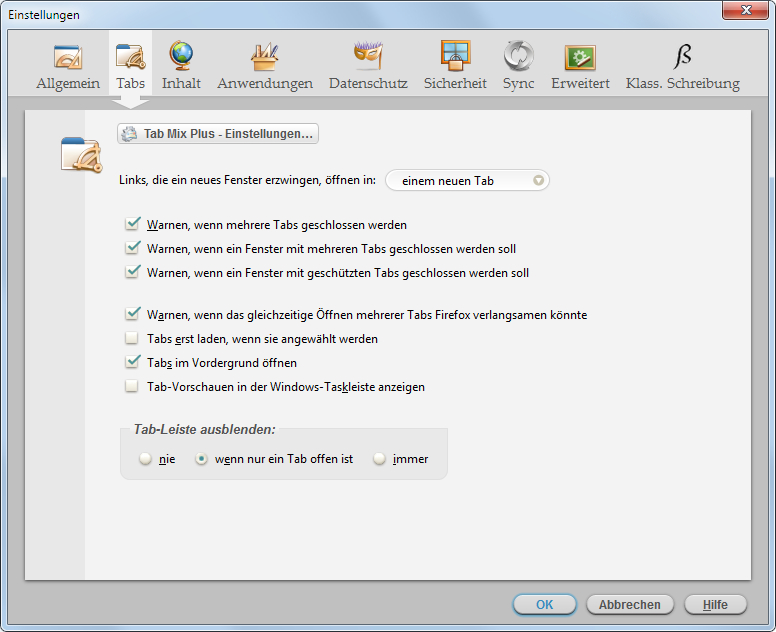Select 'wenn nur ein Tab offen ist'
Screen dimensions: 776x632
pyautogui.click(x=201, y=459)
